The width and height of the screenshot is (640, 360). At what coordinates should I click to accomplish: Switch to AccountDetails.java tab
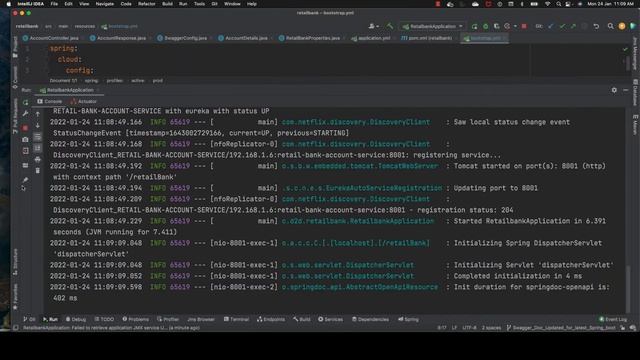pos(243,38)
